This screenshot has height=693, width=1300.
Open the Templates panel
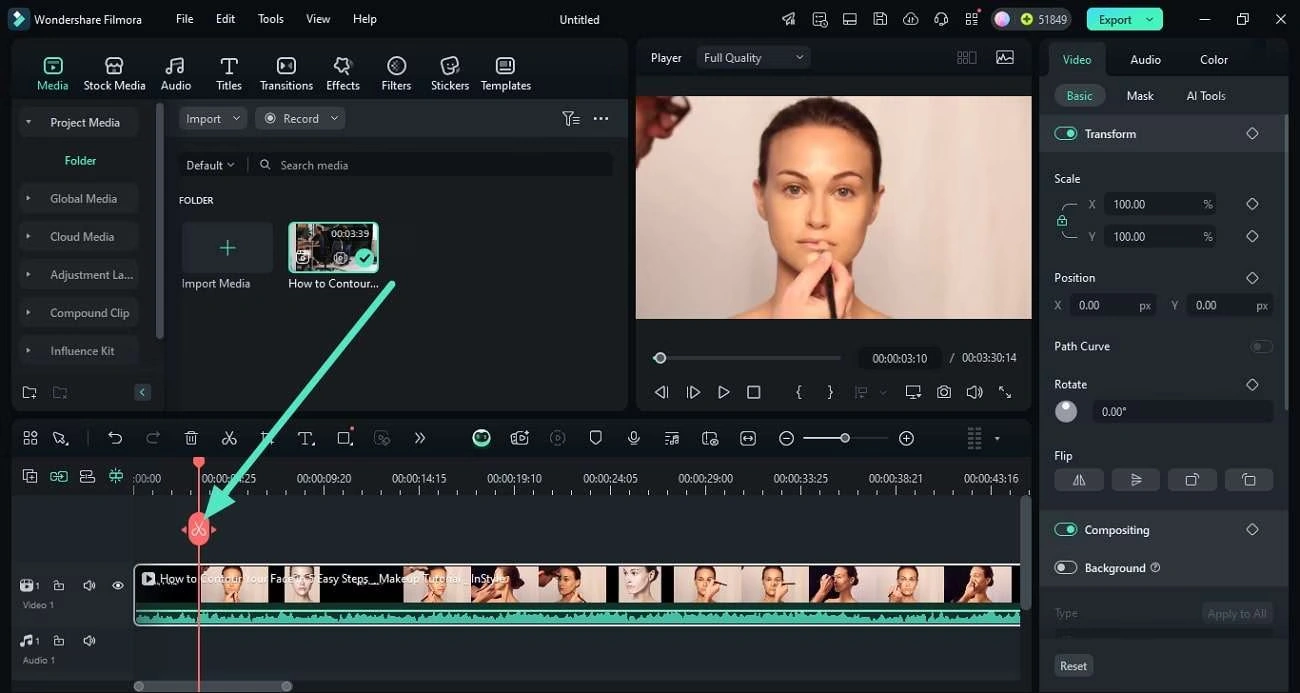(506, 74)
